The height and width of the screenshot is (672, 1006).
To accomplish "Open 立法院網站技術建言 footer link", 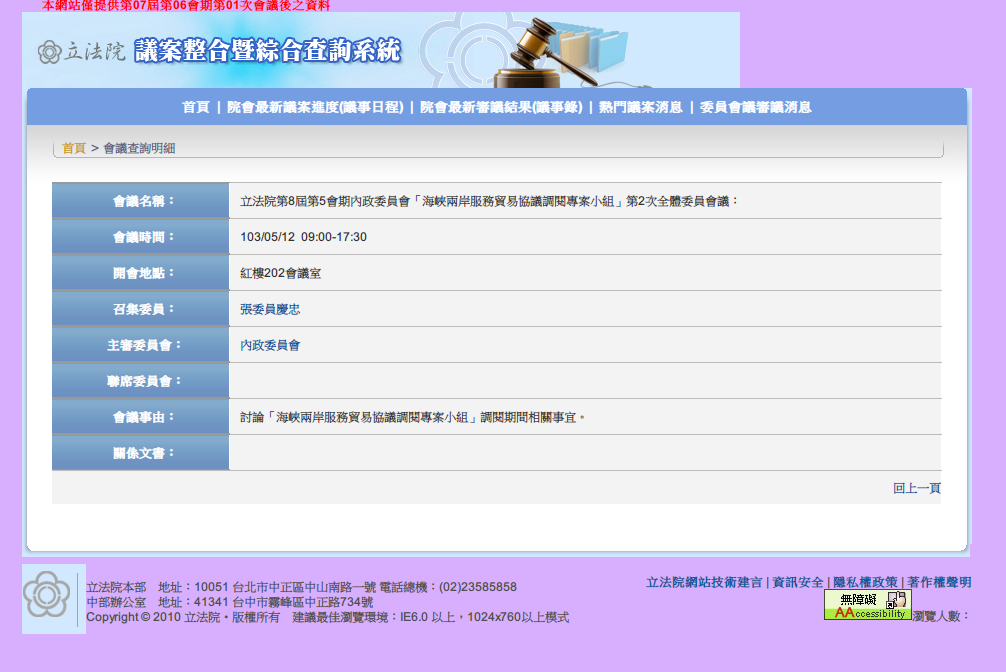I will tap(704, 582).
